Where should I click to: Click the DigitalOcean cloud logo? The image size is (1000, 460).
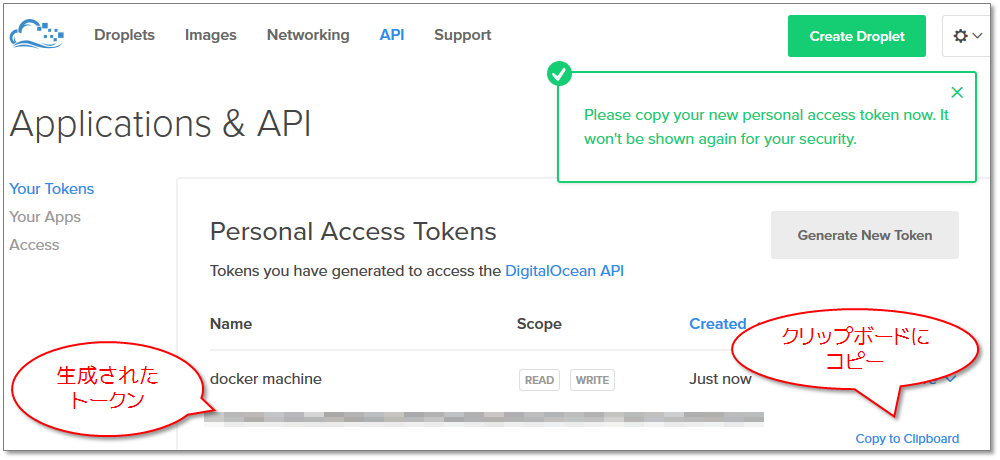point(36,34)
